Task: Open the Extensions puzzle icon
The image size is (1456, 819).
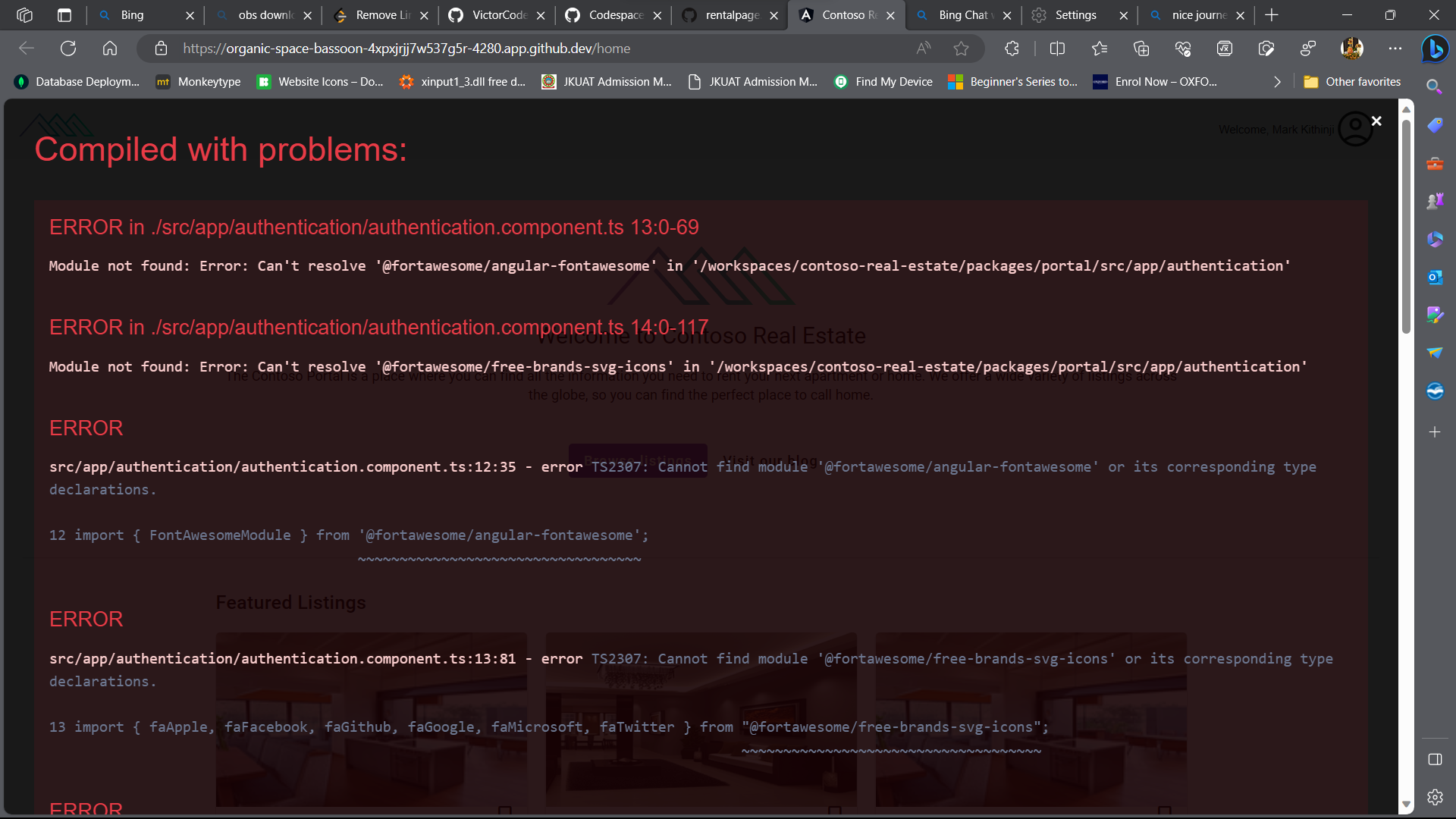Action: [x=1013, y=48]
